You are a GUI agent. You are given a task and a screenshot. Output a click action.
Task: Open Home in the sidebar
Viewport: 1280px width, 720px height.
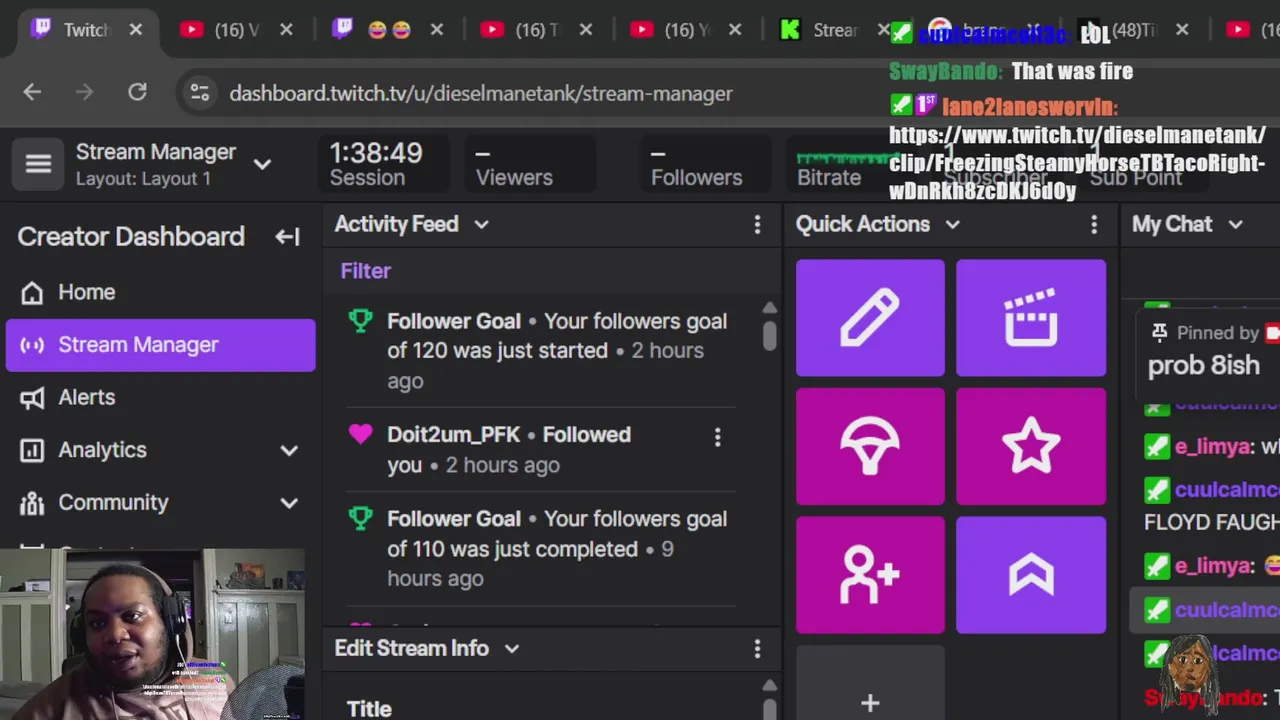[x=160, y=292]
